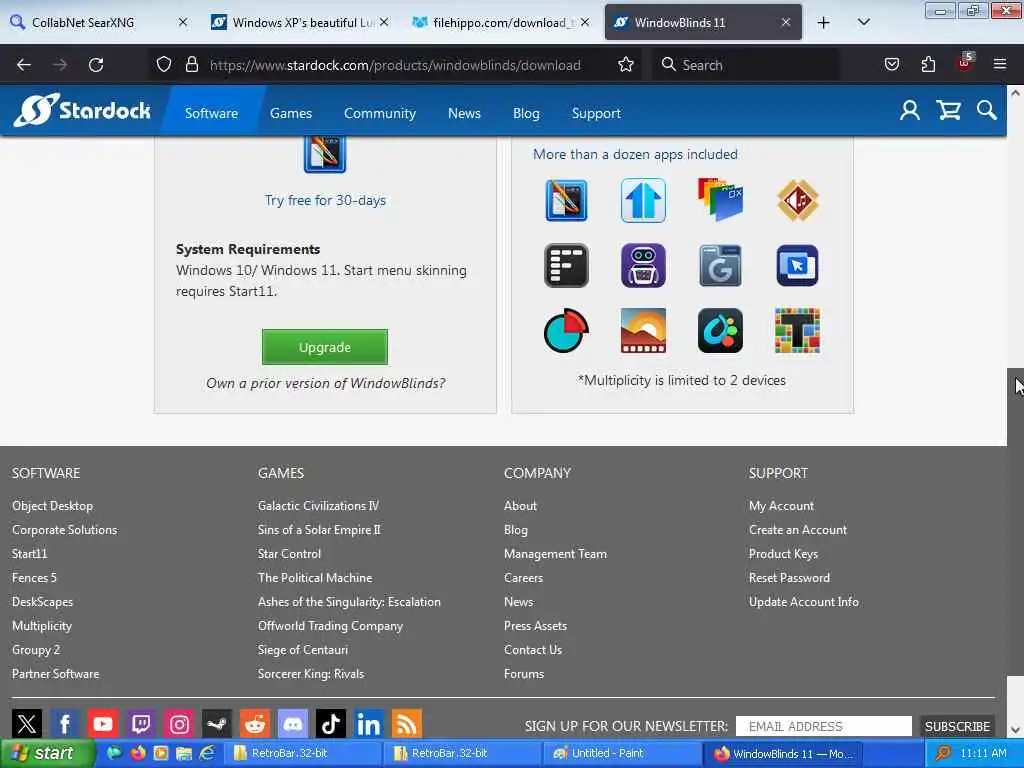Open Stardock's Instagram social icon
The width and height of the screenshot is (1024, 768).
pos(179,724)
